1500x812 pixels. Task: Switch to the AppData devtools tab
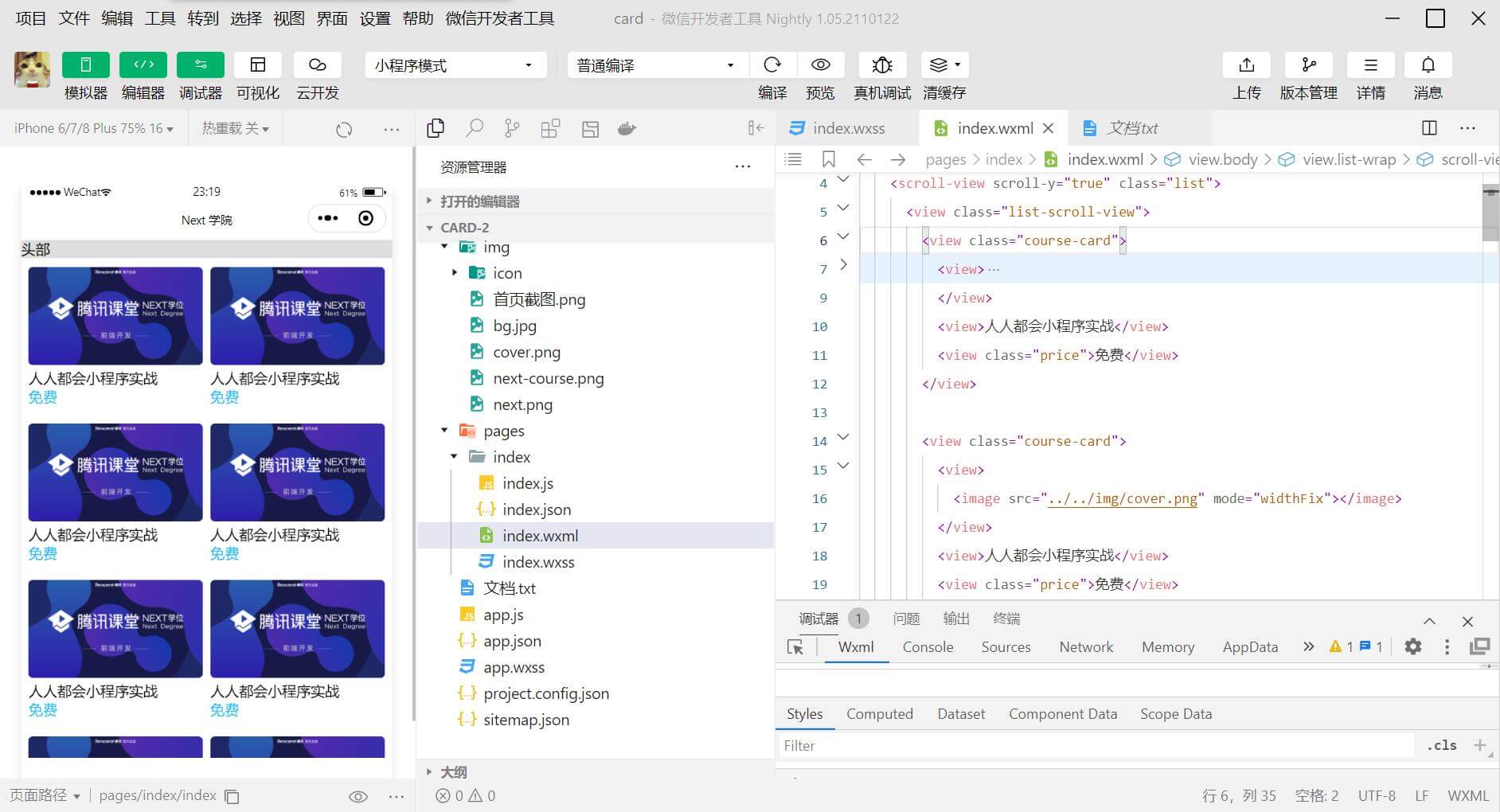coord(1250,647)
